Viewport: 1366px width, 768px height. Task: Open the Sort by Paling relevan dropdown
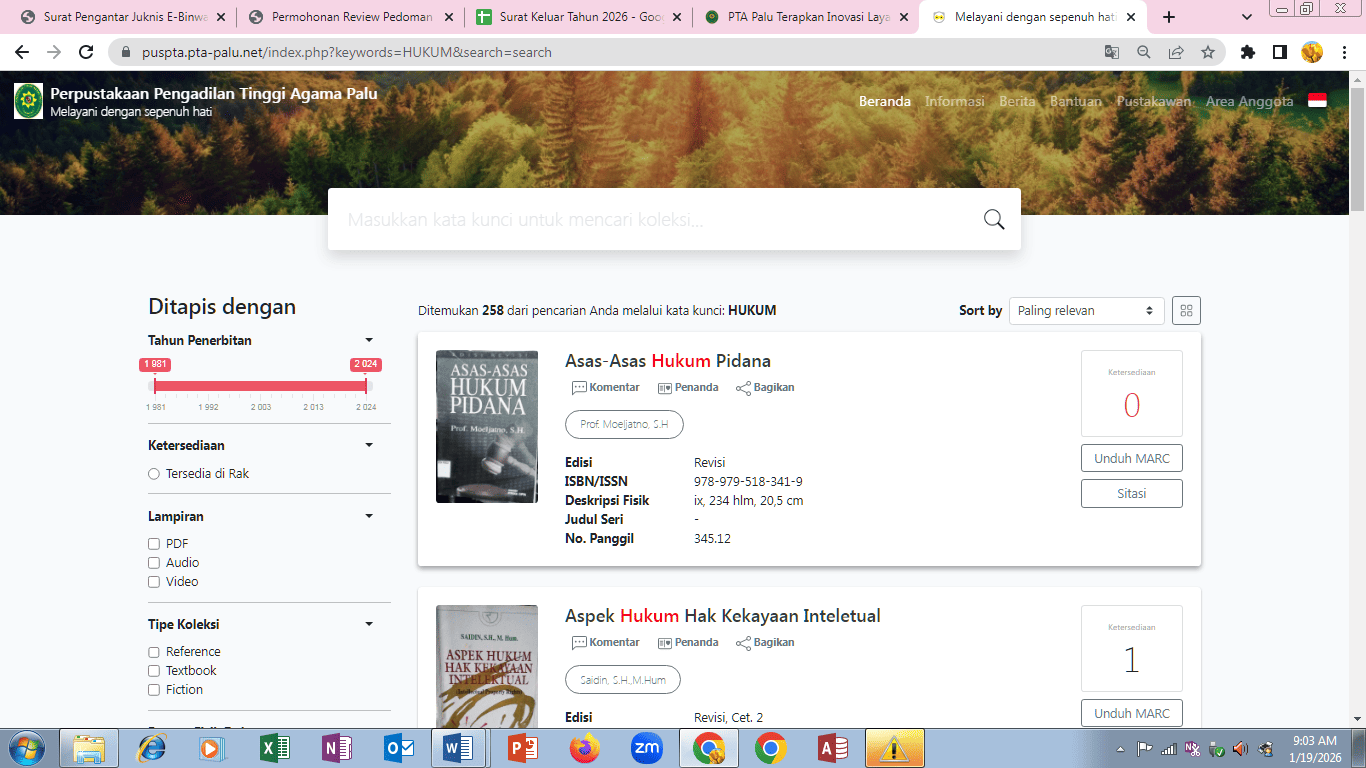pos(1086,311)
